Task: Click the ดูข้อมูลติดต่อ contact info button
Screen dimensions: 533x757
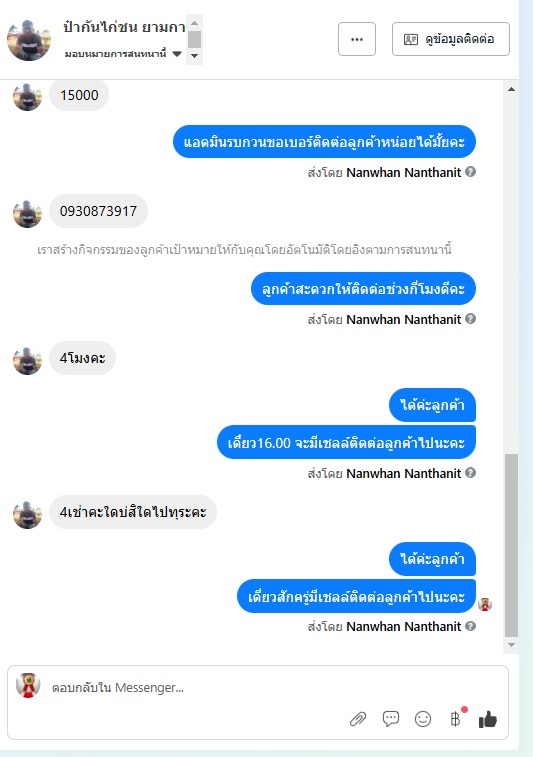Action: click(450, 39)
